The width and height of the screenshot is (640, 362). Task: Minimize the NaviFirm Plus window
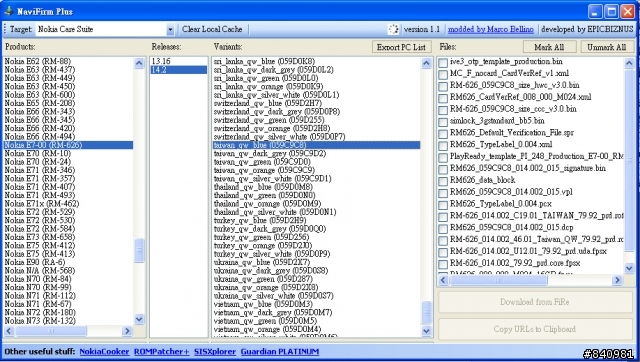point(596,11)
